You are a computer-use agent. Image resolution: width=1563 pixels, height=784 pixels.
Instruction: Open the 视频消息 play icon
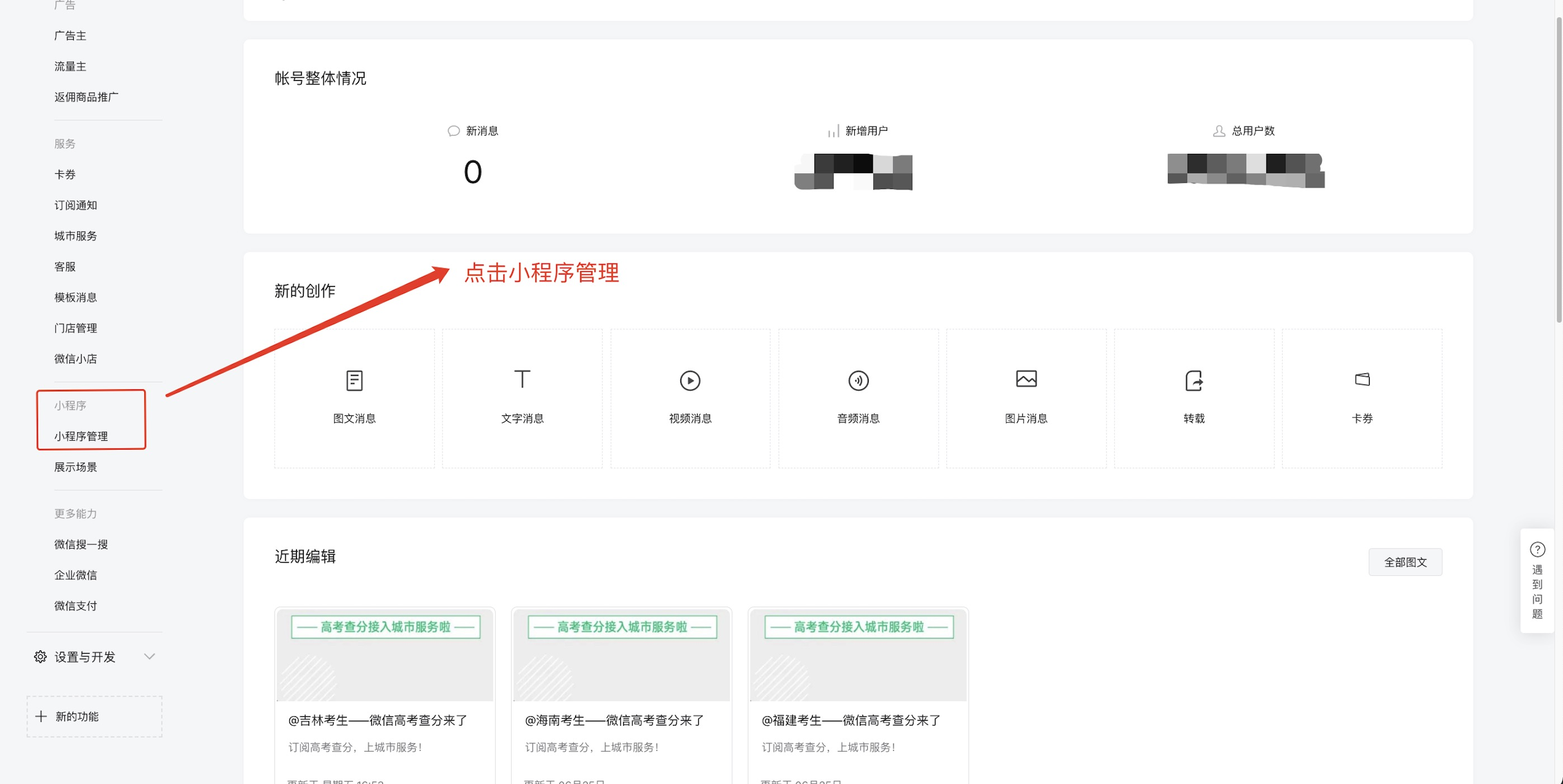690,380
